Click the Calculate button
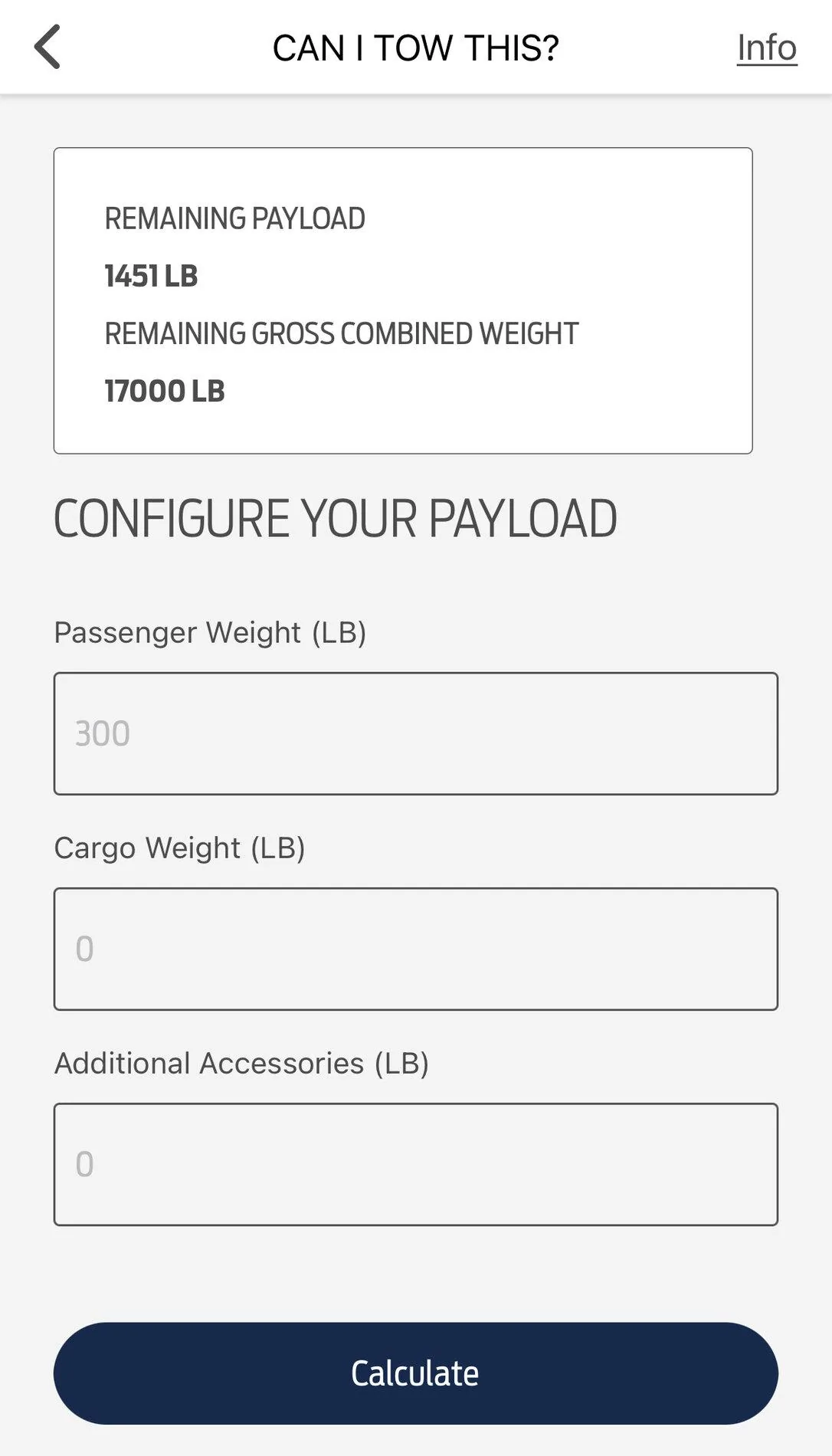832x1456 pixels. point(415,1374)
